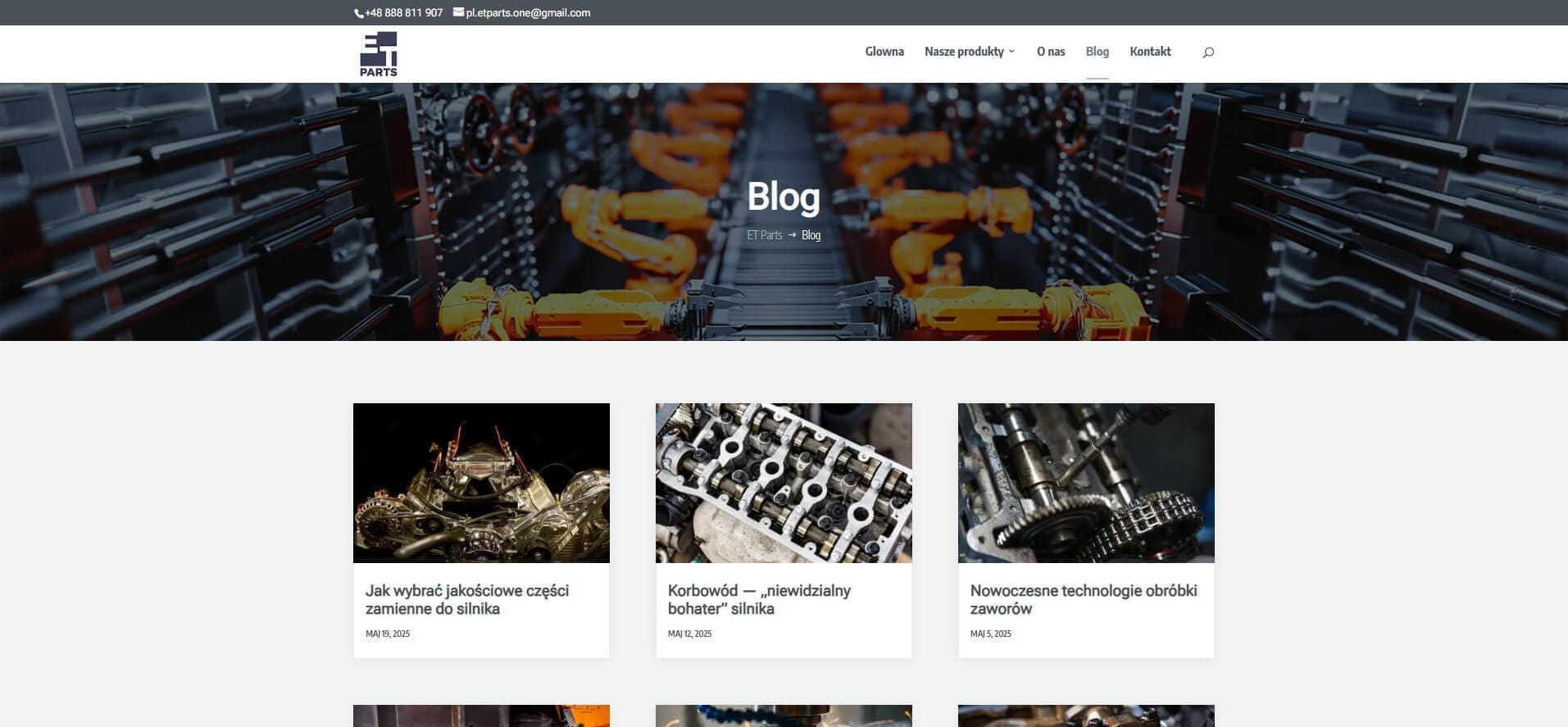1568x727 pixels.
Task: Expand the Nasze produkty dropdown arrow
Action: (x=1011, y=52)
